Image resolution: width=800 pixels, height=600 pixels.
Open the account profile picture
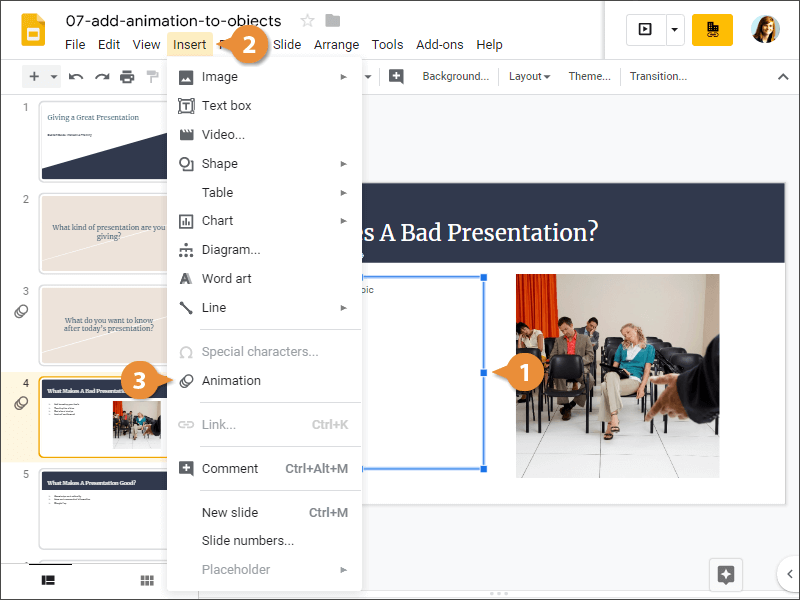(765, 29)
